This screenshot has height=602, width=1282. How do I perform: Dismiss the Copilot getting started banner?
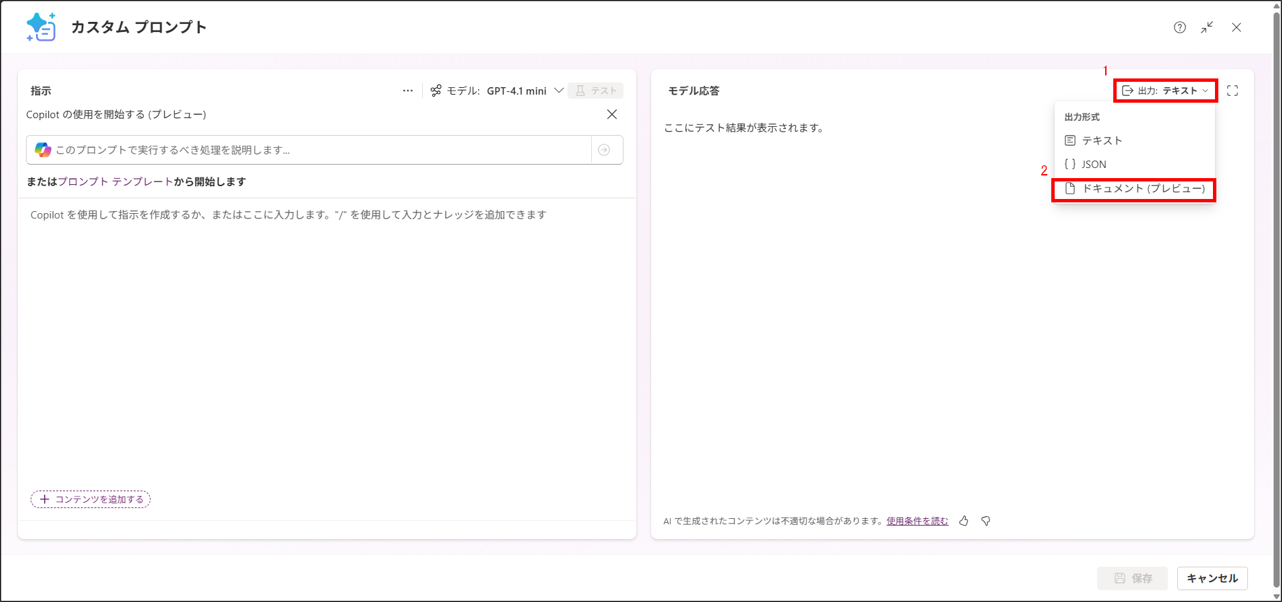(x=612, y=115)
